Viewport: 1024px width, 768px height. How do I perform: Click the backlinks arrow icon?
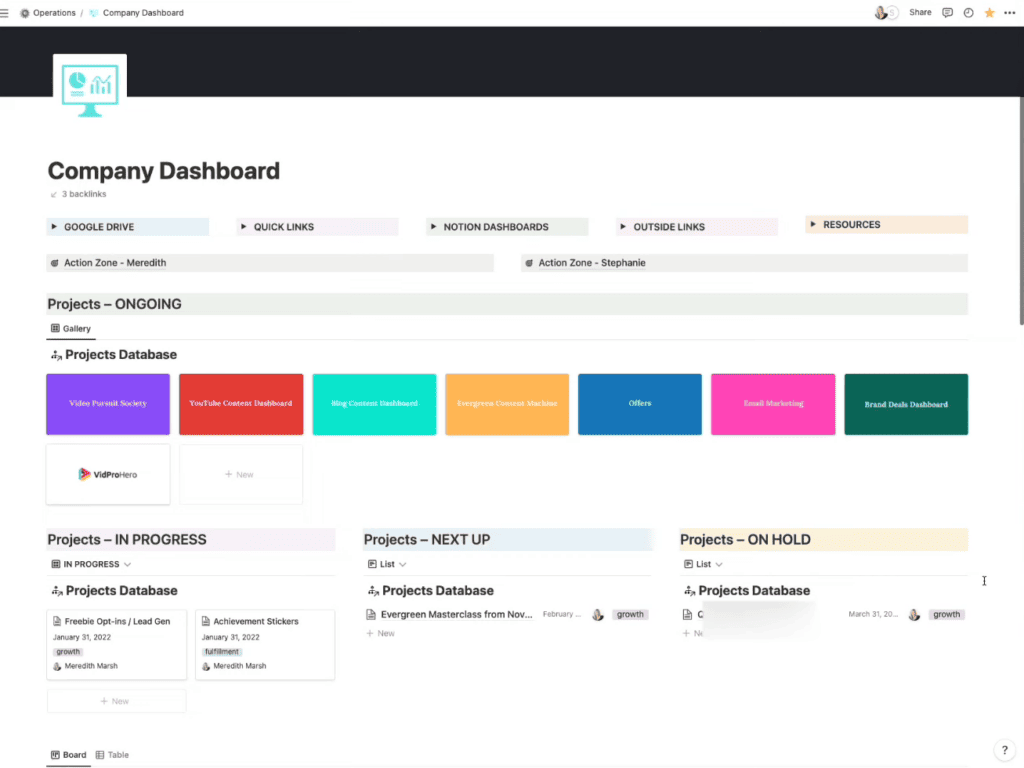tap(54, 195)
